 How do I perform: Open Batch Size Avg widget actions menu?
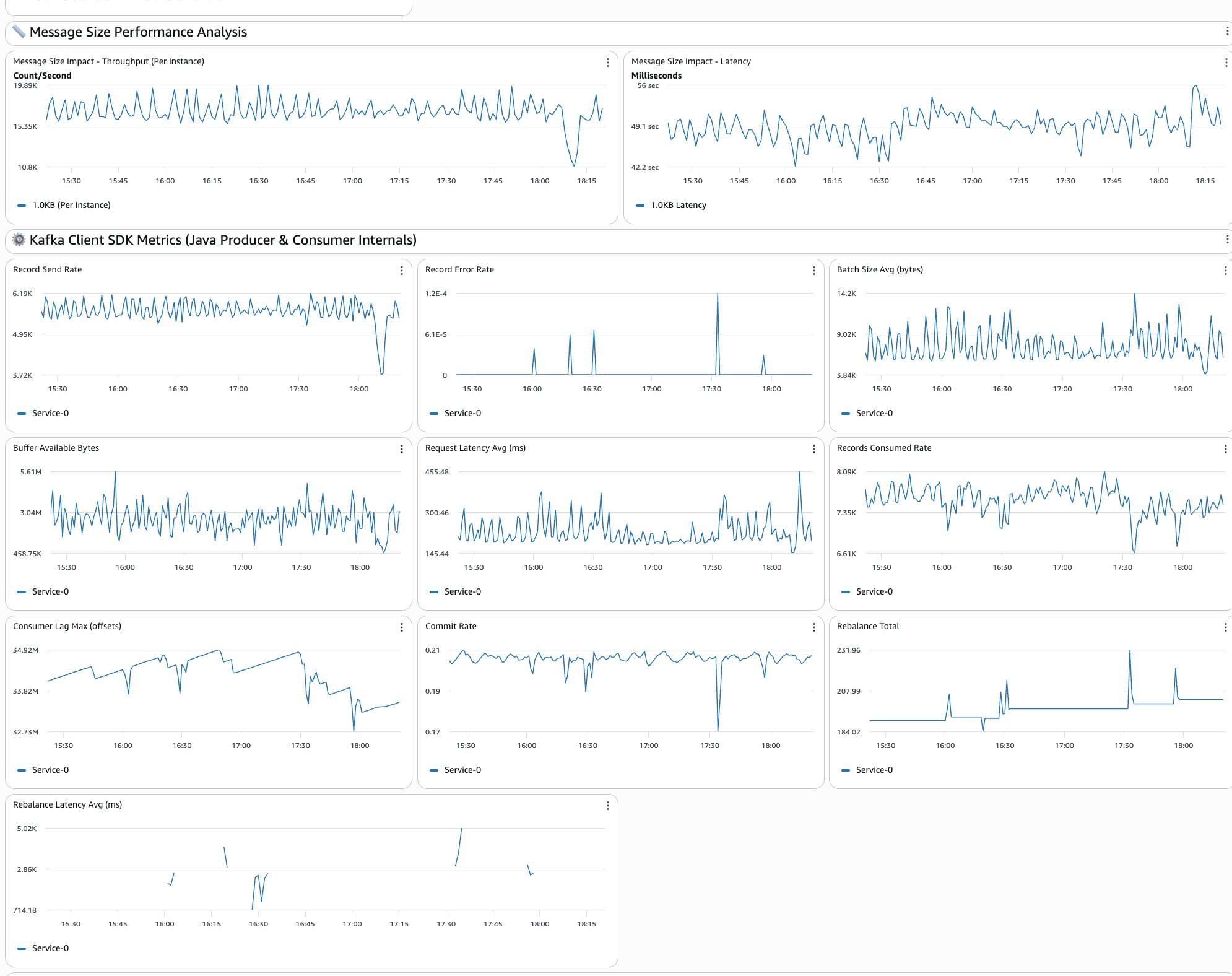coord(1225,271)
